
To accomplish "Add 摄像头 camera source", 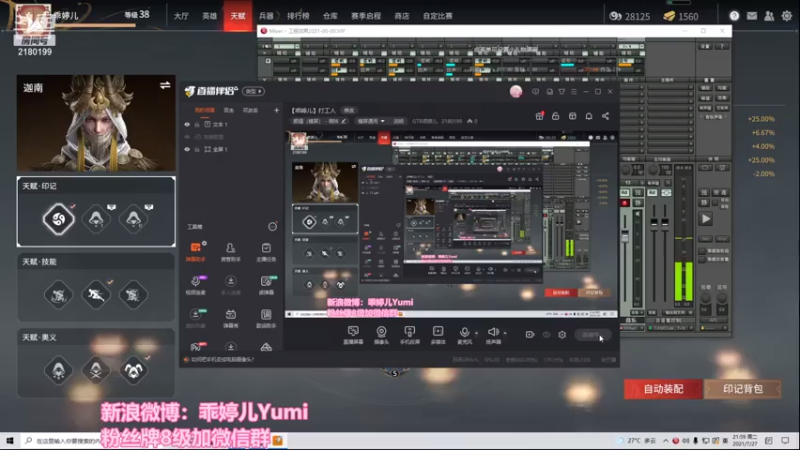I will pos(381,335).
